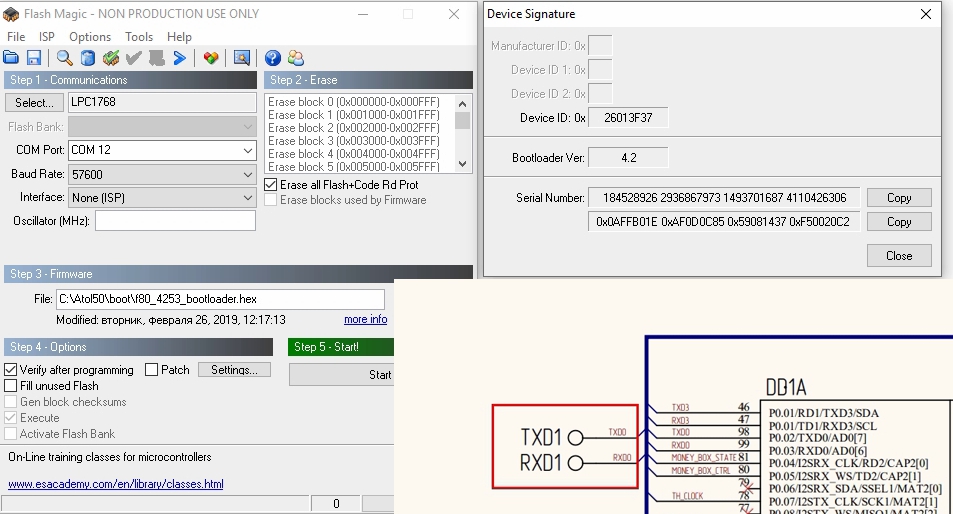Click the Oscillator (MHz) input field
Viewport: 953px width, 514px height.
point(175,221)
